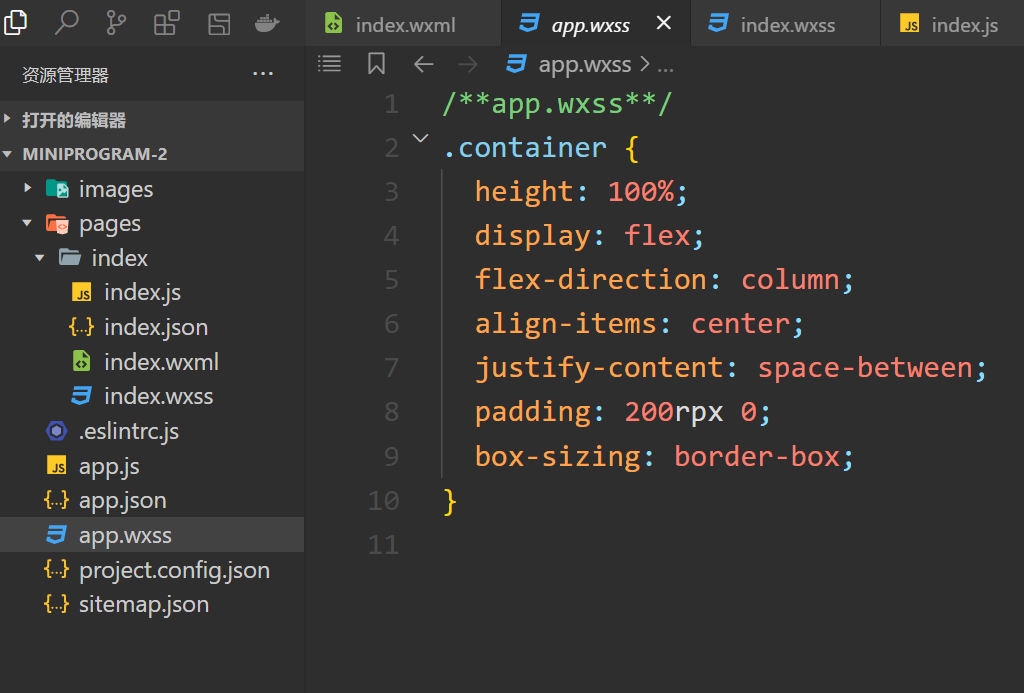The width and height of the screenshot is (1024, 693).
Task: Click the pages folder icon
Action: click(57, 223)
